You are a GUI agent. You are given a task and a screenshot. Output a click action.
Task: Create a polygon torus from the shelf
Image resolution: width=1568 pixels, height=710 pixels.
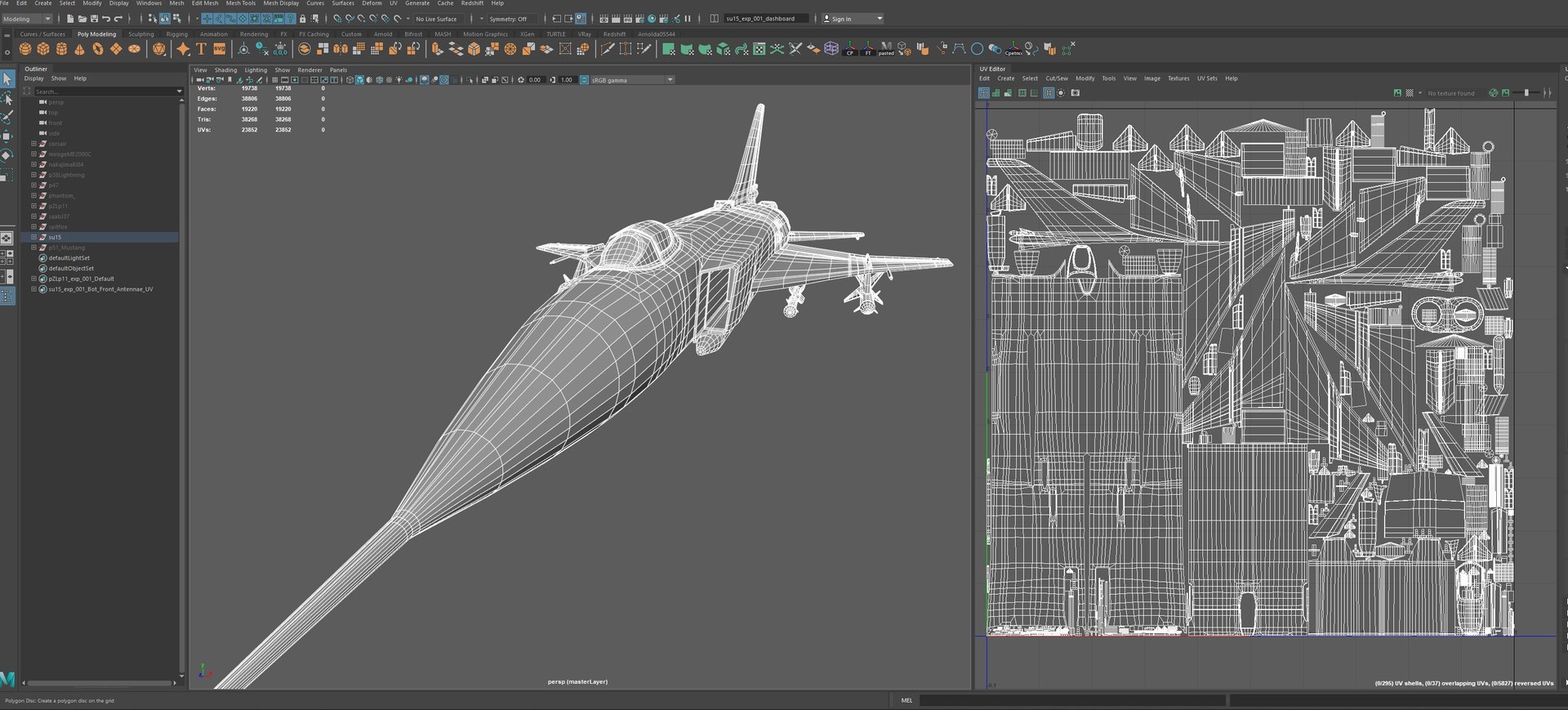98,49
